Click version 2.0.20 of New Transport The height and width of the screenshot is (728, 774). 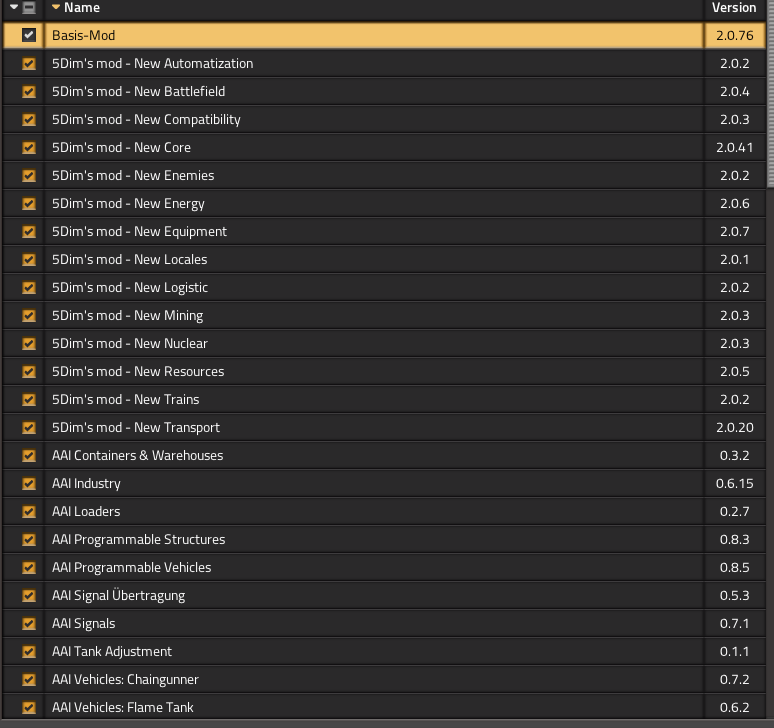[734, 427]
